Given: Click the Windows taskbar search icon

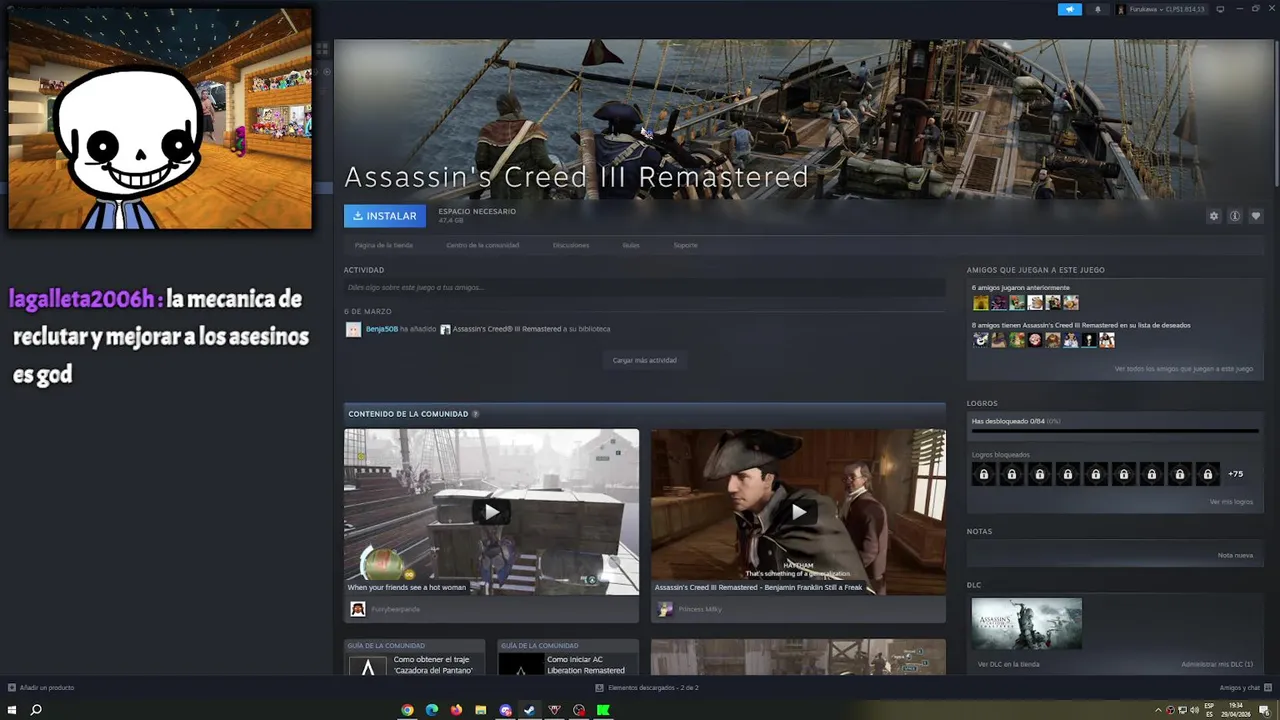Looking at the screenshot, I should [36, 710].
